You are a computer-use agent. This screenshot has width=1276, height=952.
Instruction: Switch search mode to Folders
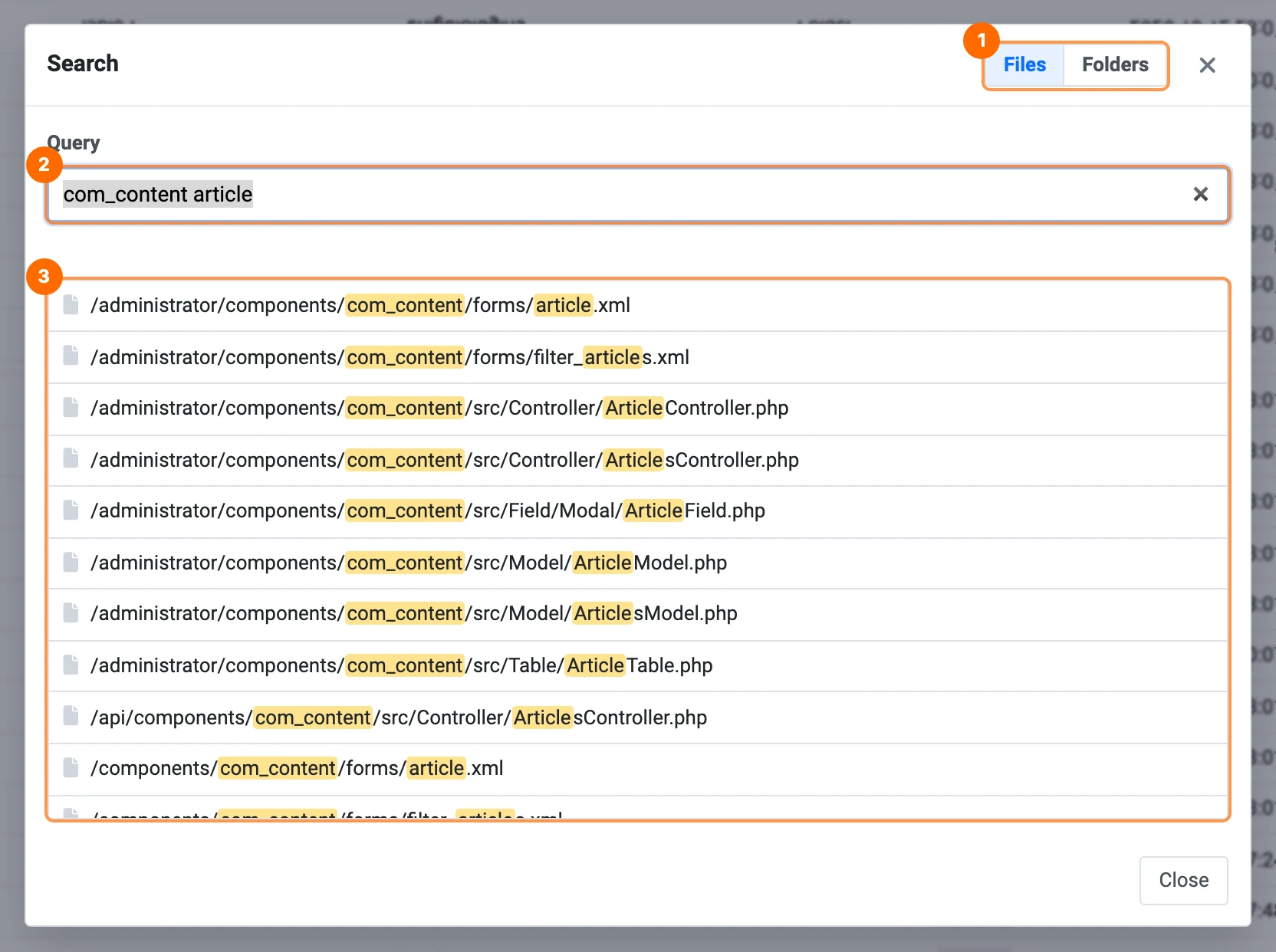1115,65
